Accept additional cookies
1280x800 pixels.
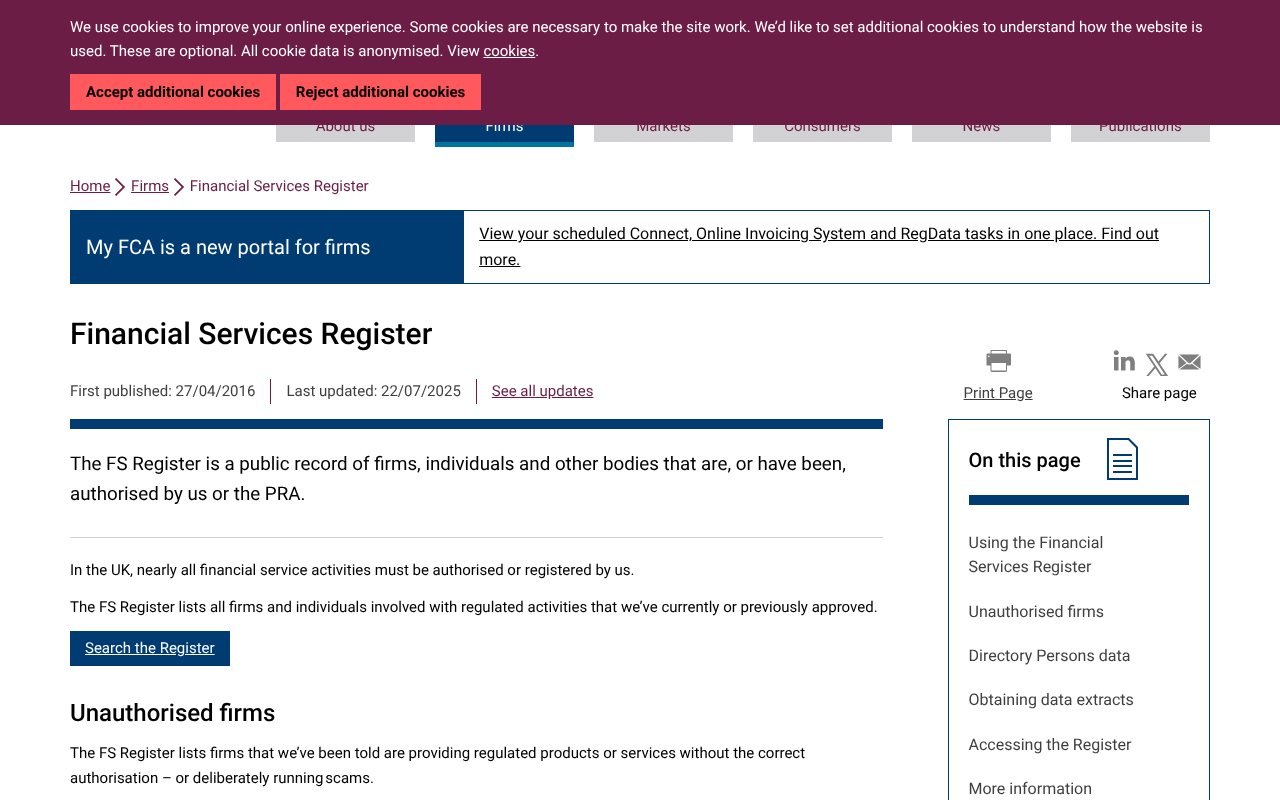click(x=173, y=92)
